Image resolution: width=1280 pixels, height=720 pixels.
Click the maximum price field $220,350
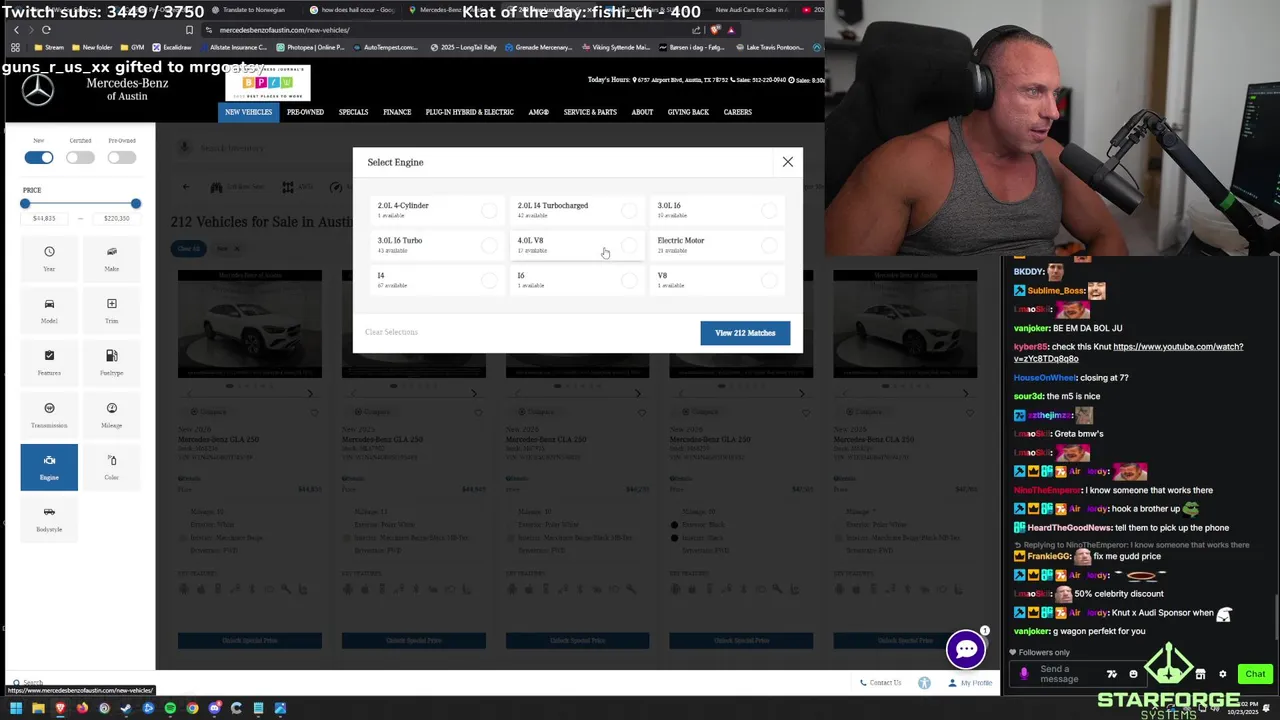click(116, 218)
